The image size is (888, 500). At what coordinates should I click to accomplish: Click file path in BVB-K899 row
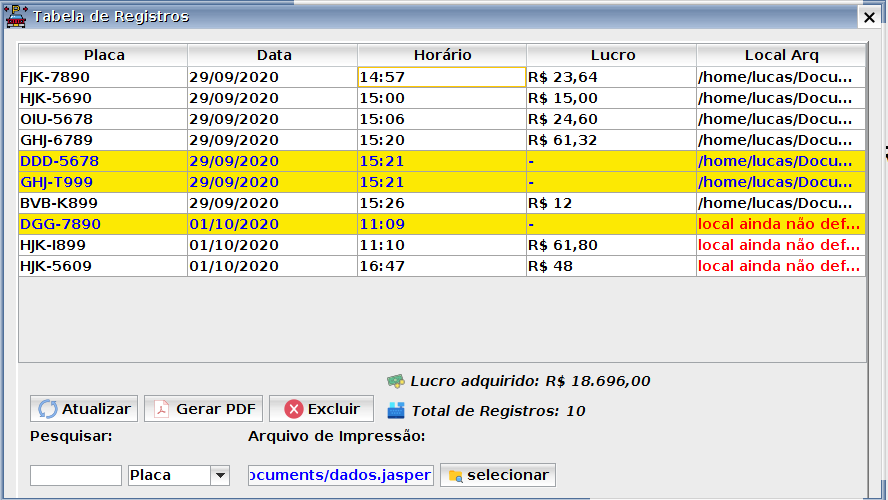pos(781,203)
